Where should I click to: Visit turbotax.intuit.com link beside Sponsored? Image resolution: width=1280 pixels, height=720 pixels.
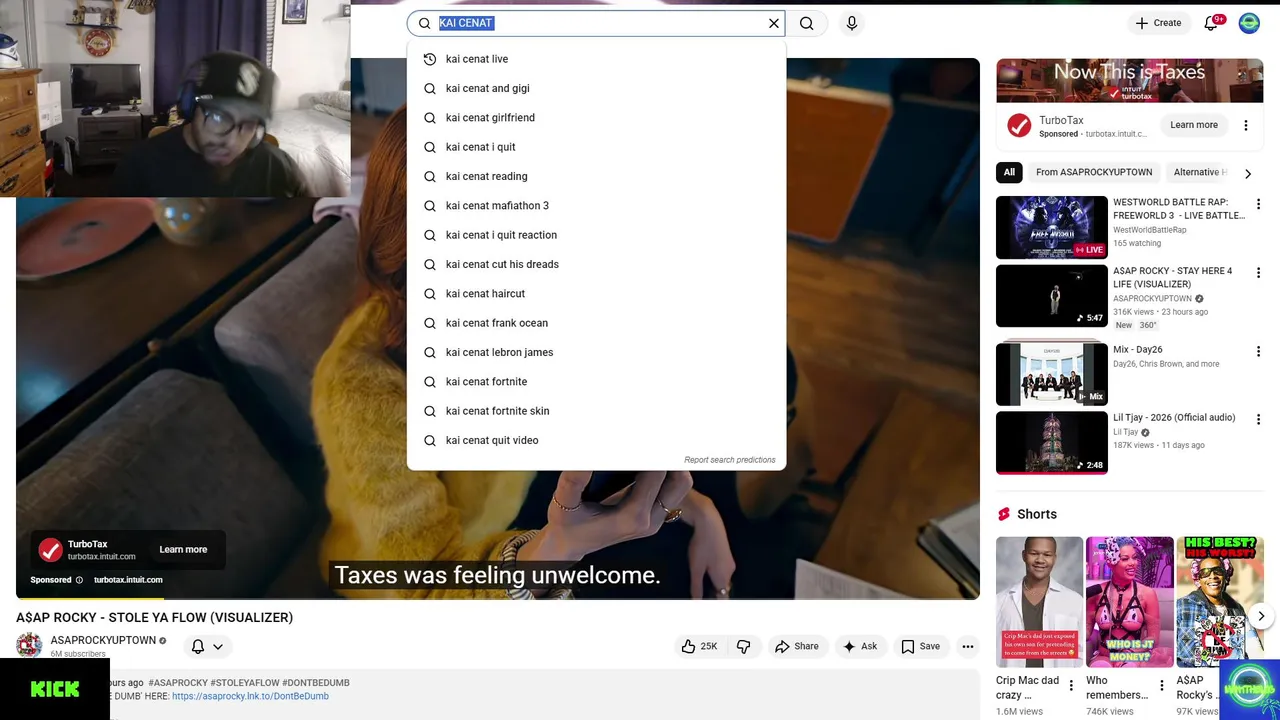(128, 580)
